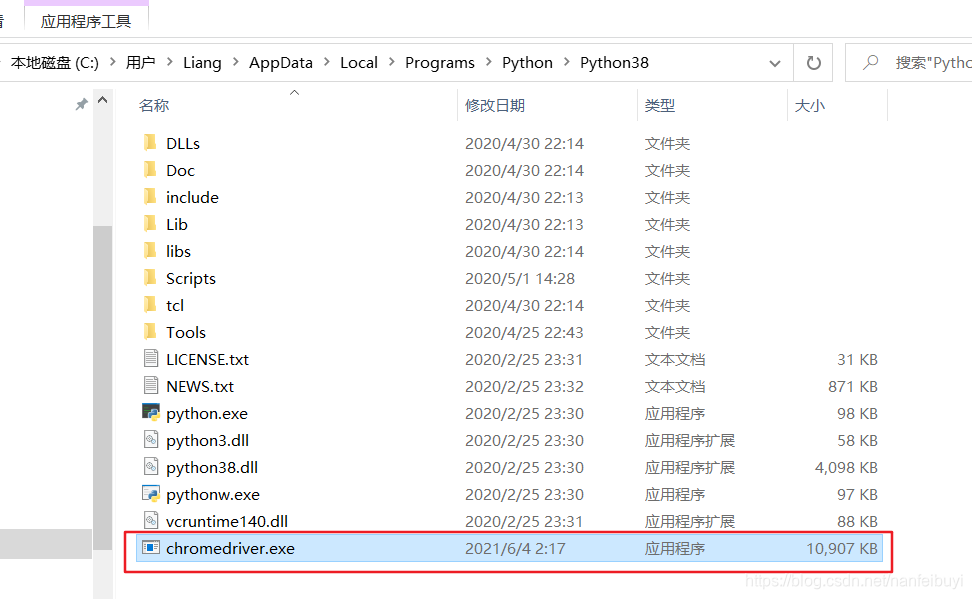Navigate to AppData via the breadcrumb

281,62
